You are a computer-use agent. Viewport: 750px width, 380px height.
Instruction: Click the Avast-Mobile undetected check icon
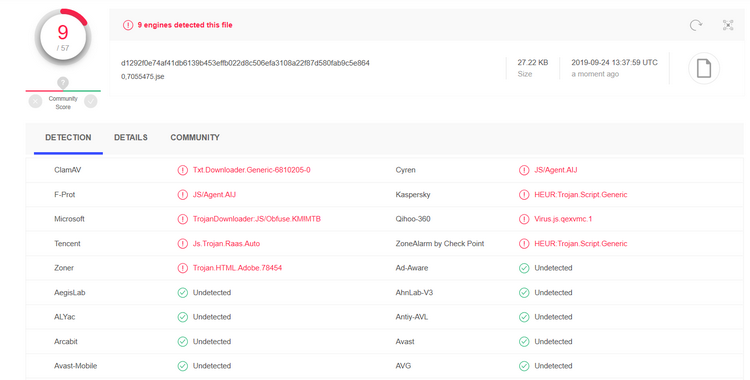(x=183, y=366)
